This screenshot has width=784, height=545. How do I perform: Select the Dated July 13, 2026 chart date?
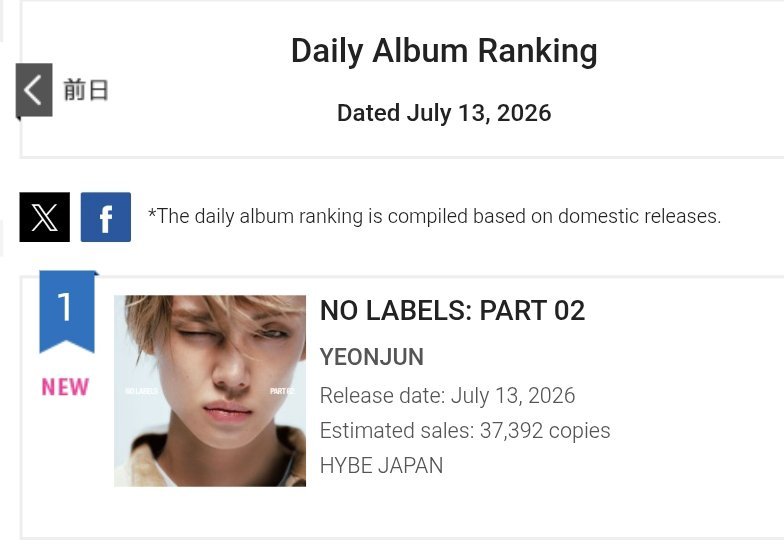(444, 113)
